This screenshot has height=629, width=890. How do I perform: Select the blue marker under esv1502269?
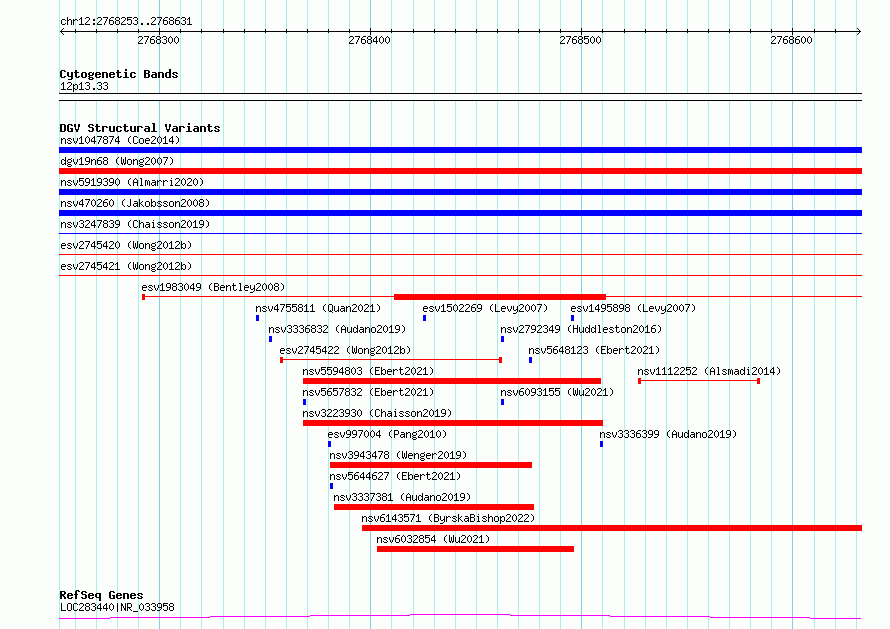pos(425,318)
